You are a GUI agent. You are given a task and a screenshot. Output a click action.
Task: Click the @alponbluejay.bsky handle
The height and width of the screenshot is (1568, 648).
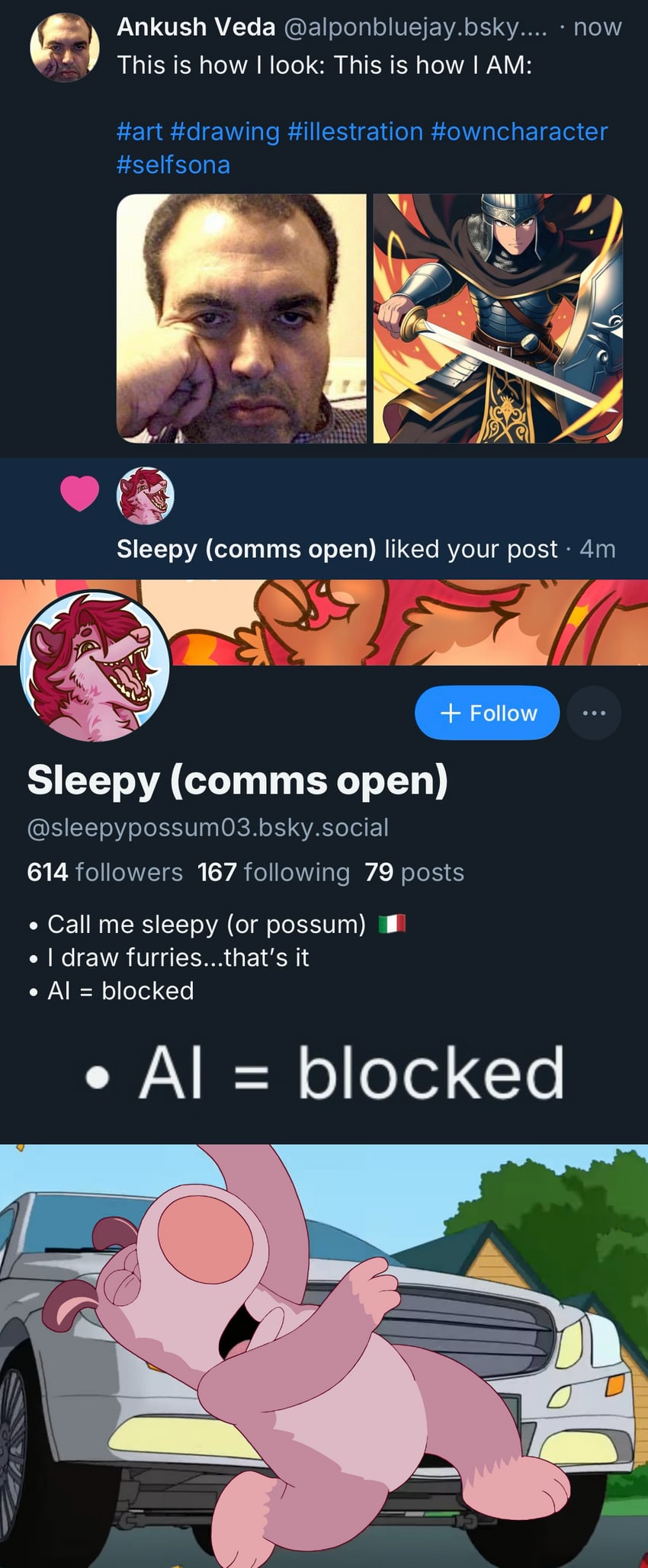415,27
